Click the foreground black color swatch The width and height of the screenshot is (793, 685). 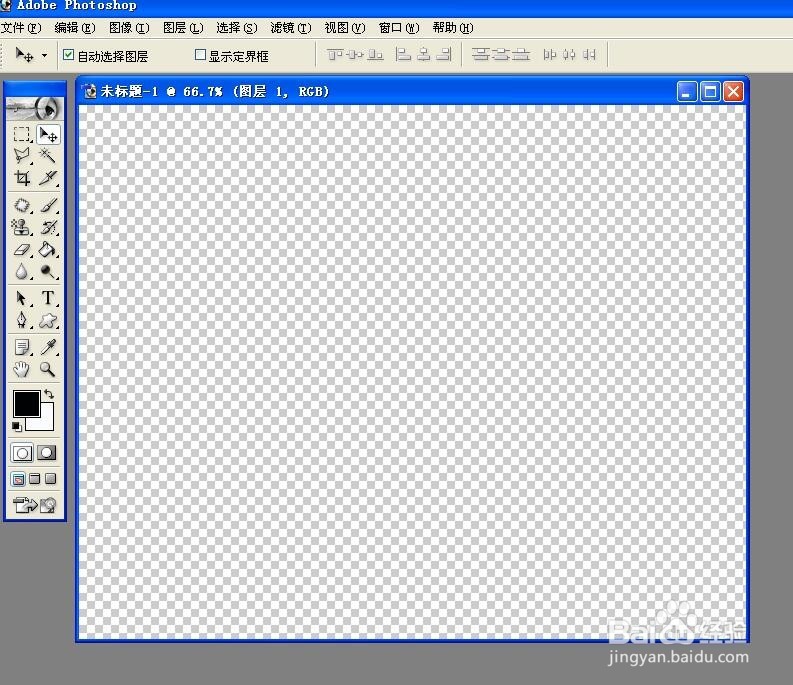pos(26,404)
